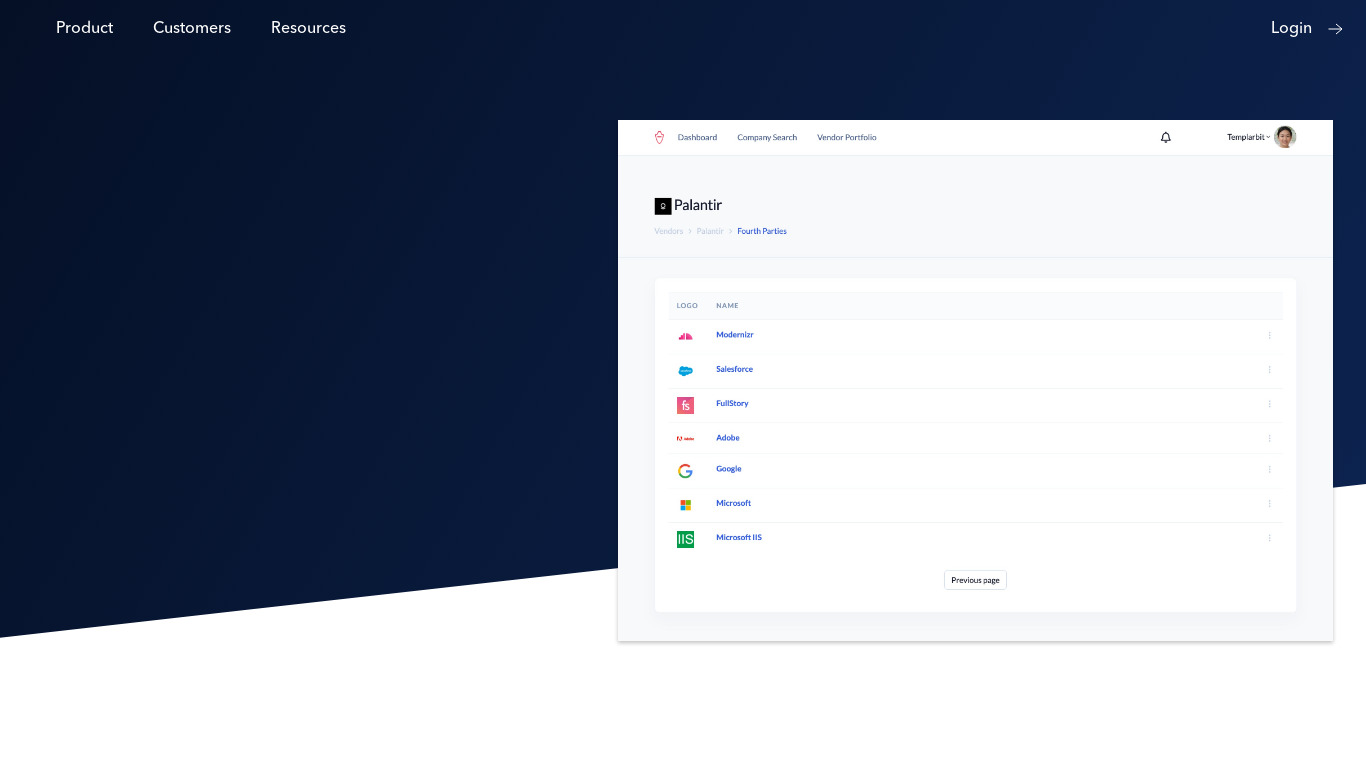The width and height of the screenshot is (1366, 768).
Task: Click the Salesforce cloud logo
Action: point(685,370)
